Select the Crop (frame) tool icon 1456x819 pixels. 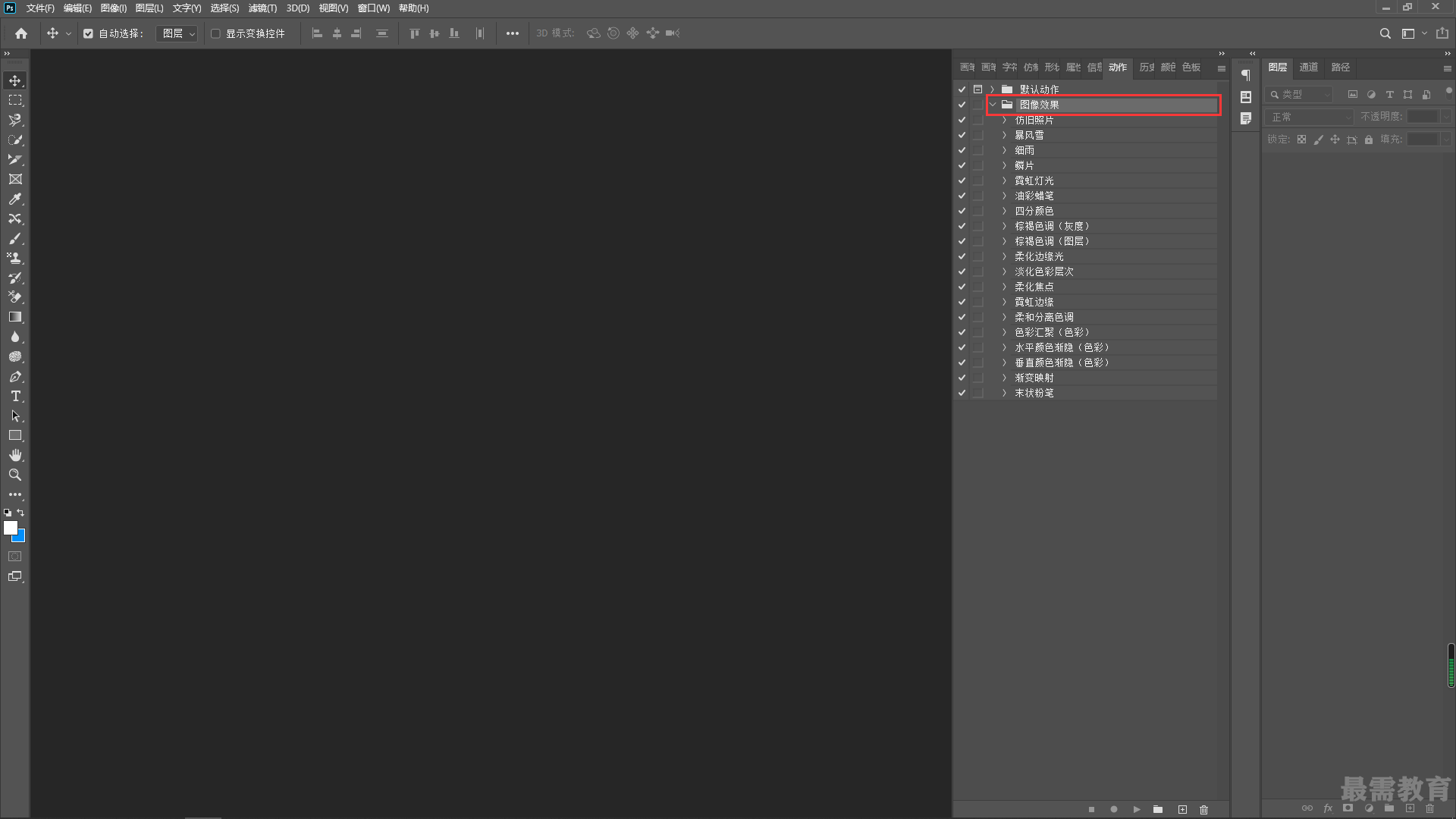(x=15, y=179)
